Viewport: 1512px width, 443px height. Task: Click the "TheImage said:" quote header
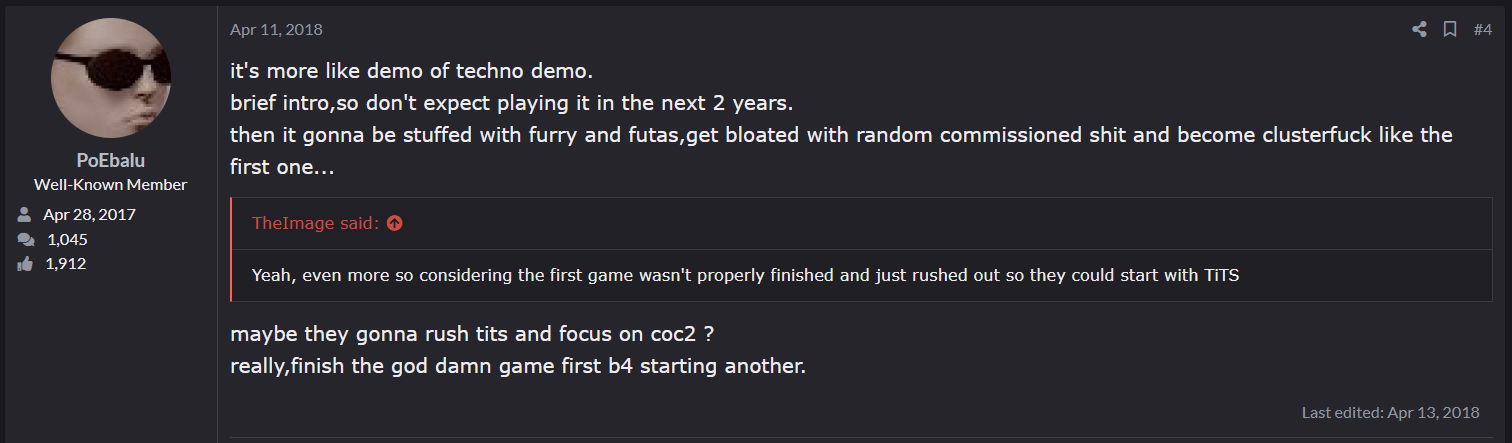click(315, 223)
